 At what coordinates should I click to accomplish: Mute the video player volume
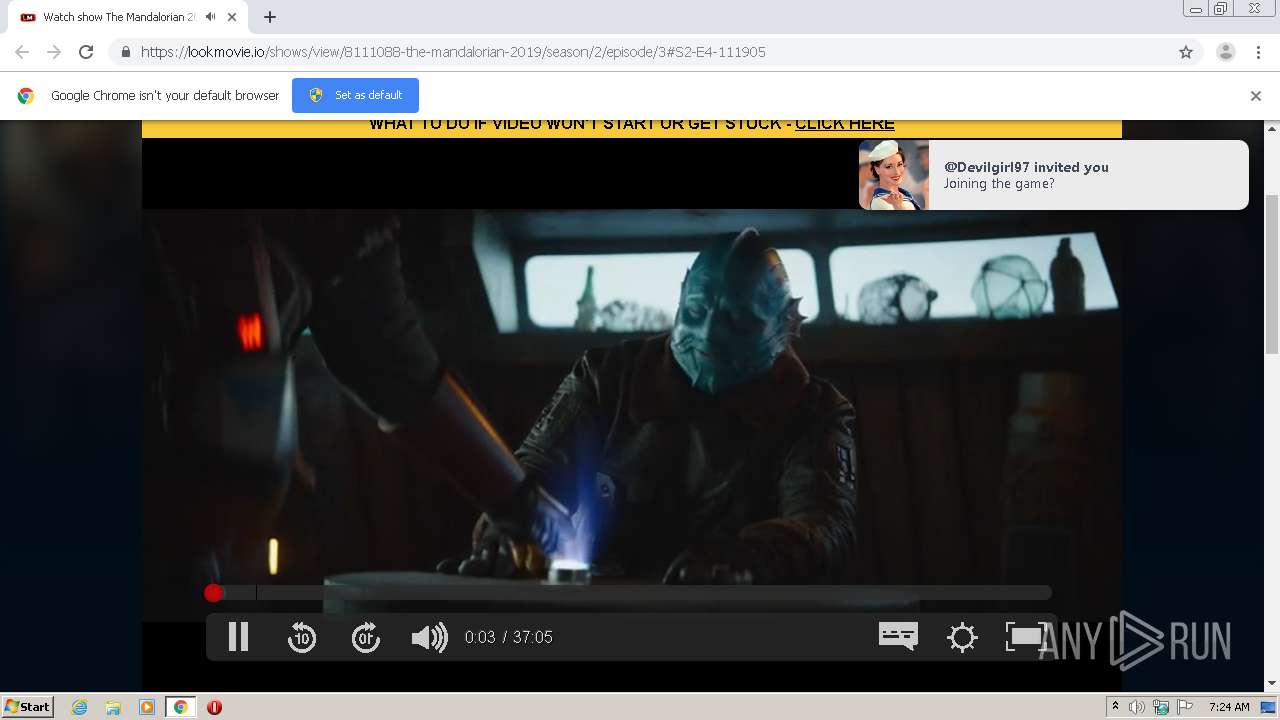(x=430, y=637)
